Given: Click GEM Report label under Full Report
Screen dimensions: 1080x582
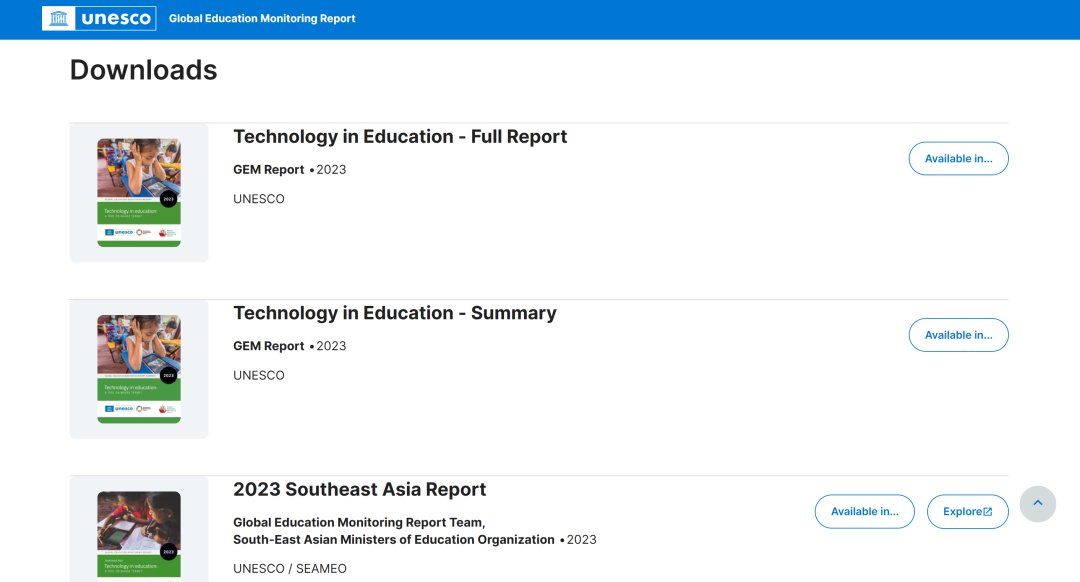Looking at the screenshot, I should [269, 169].
